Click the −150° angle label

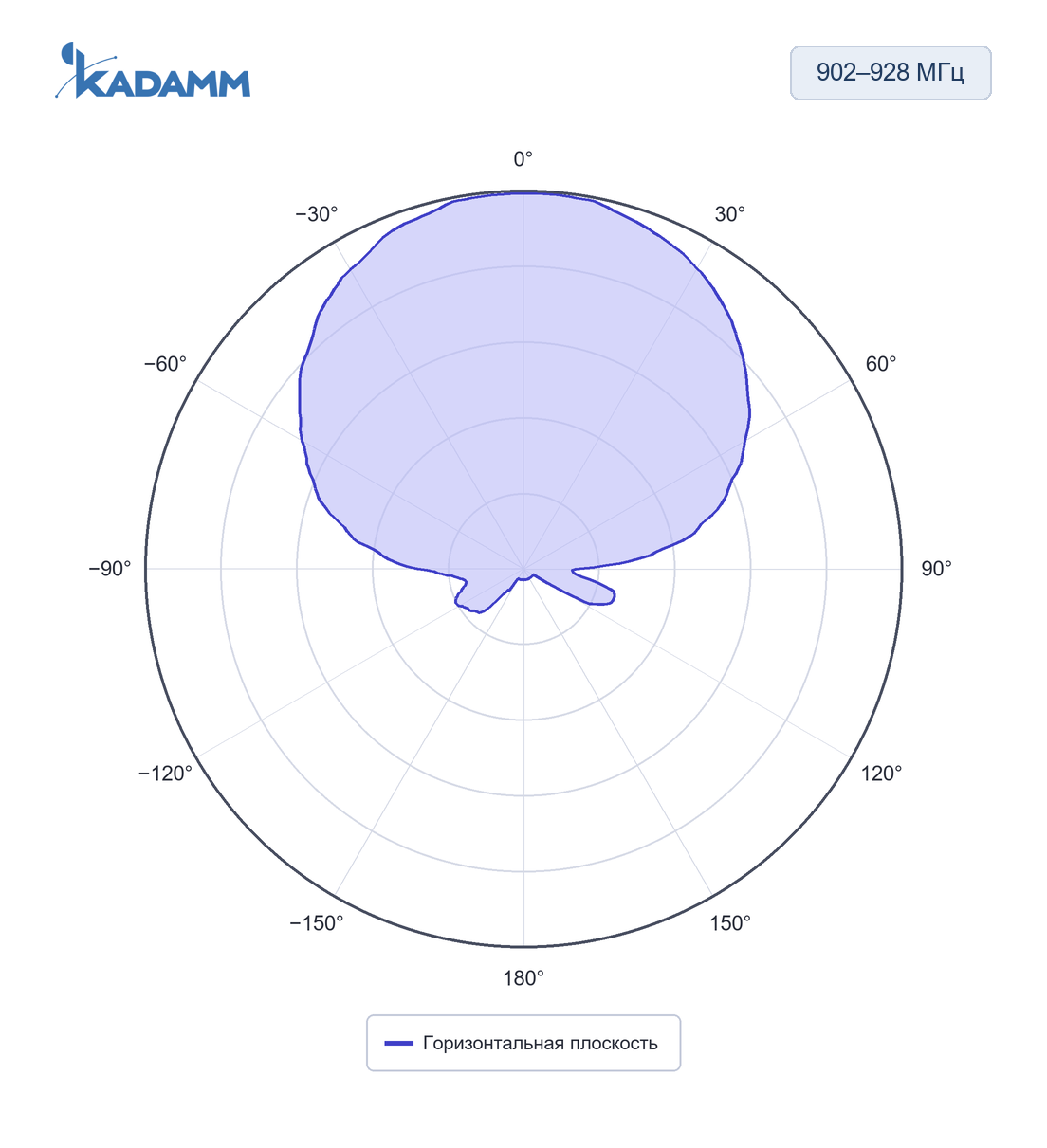(x=317, y=923)
